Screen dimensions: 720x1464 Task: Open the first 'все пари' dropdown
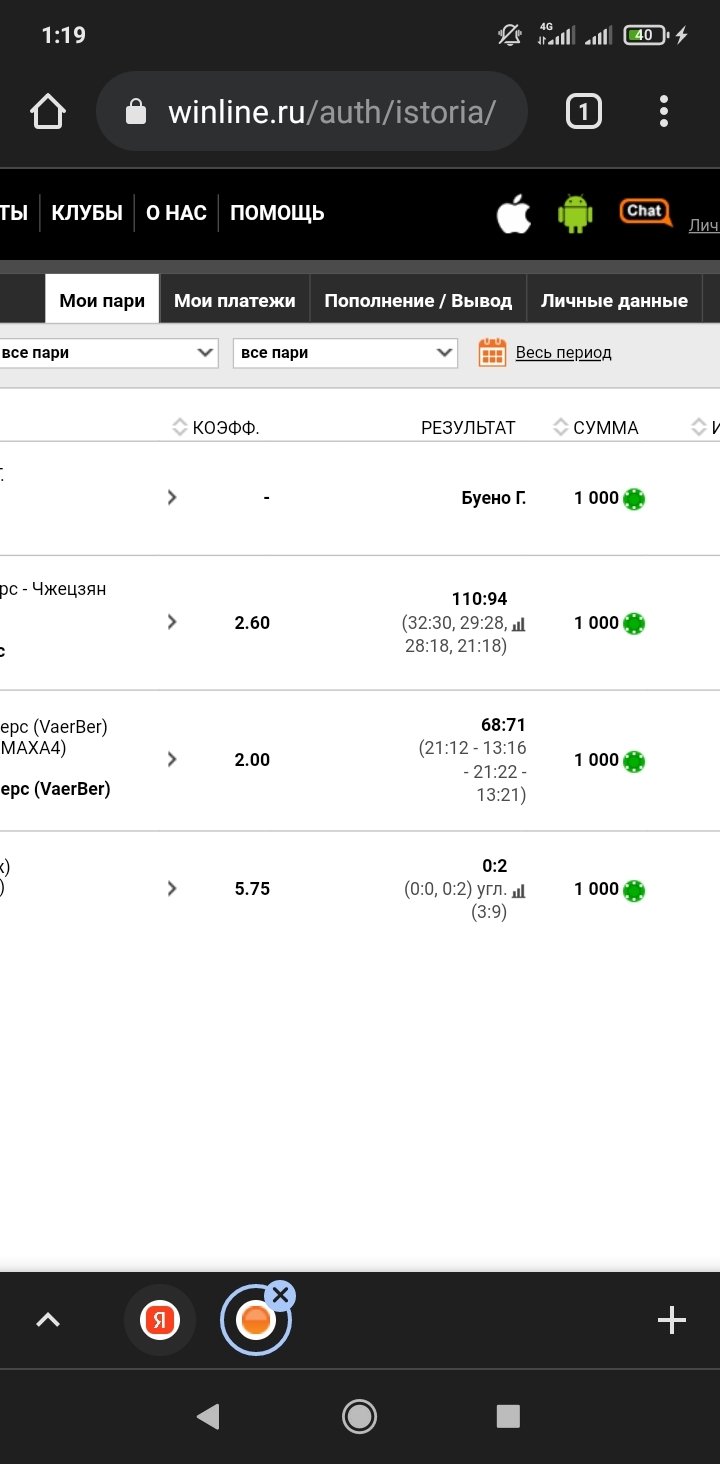[x=108, y=353]
